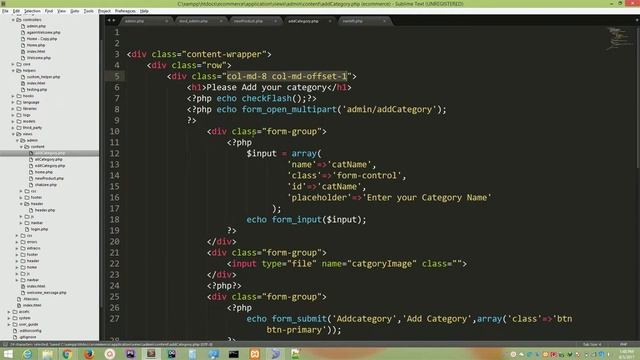
Task: Expand the user_guide folder arrow
Action: pos(9,324)
